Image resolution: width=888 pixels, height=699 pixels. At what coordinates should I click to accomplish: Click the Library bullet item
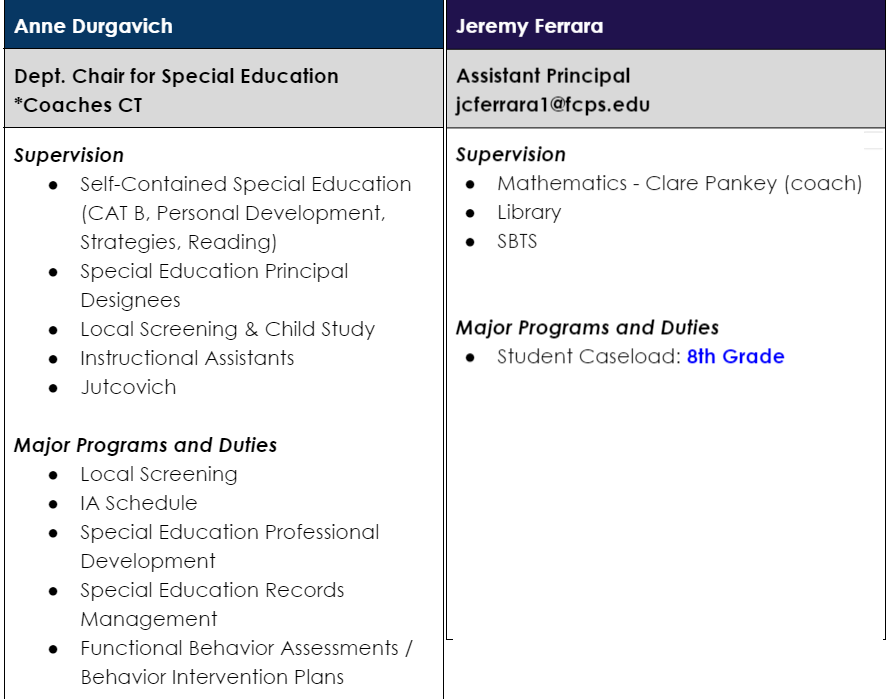coord(529,213)
